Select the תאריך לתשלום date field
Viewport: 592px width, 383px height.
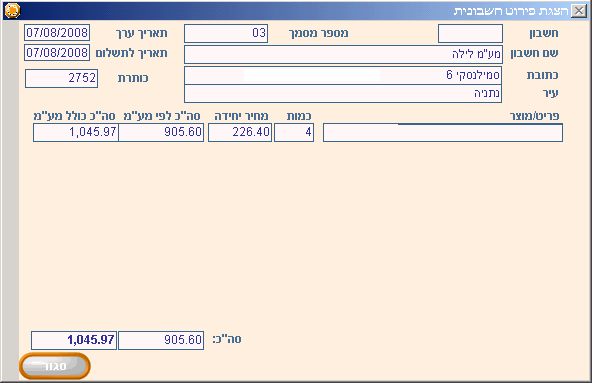coord(57,53)
